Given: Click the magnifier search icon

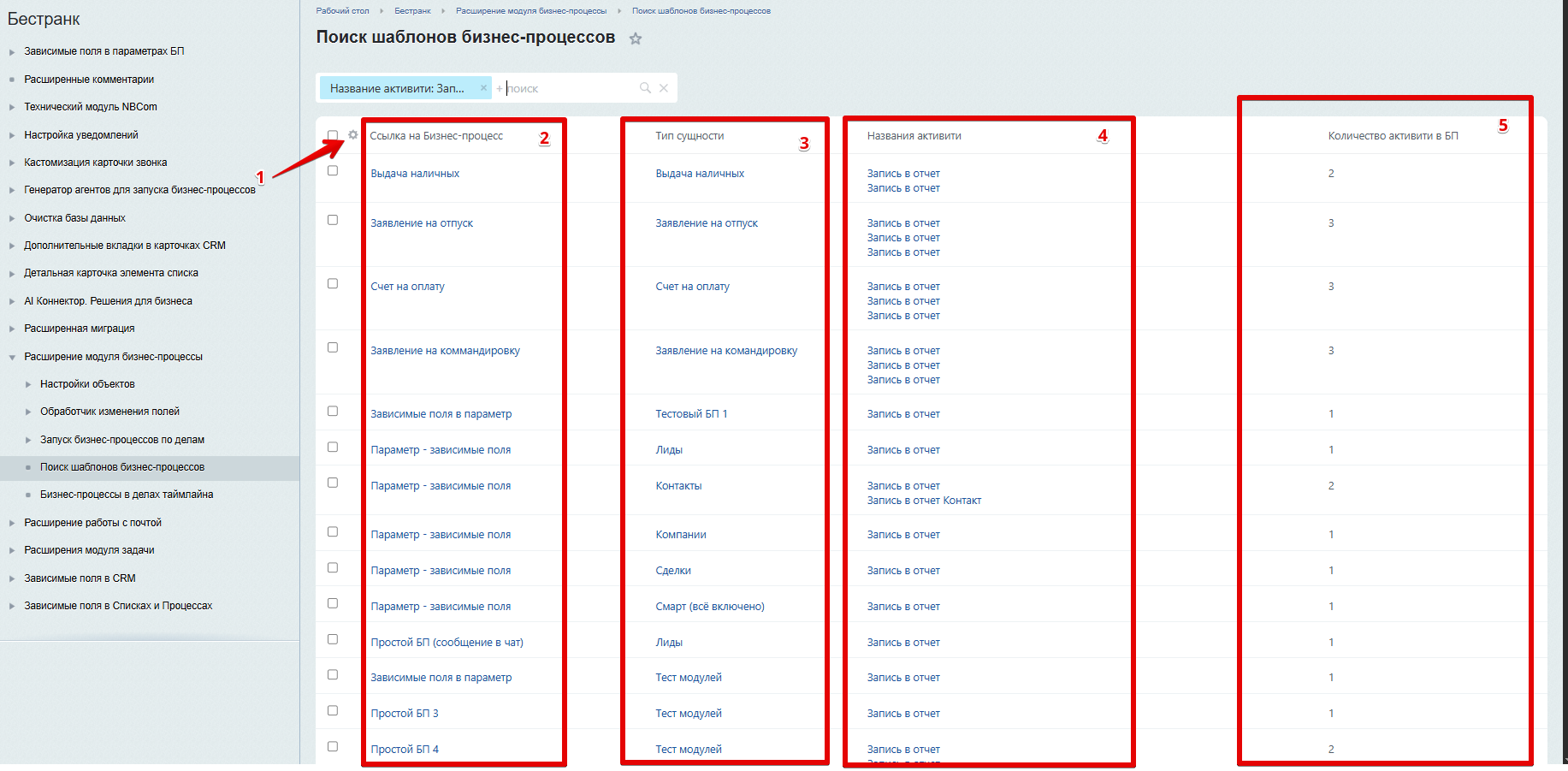Looking at the screenshot, I should (645, 88).
